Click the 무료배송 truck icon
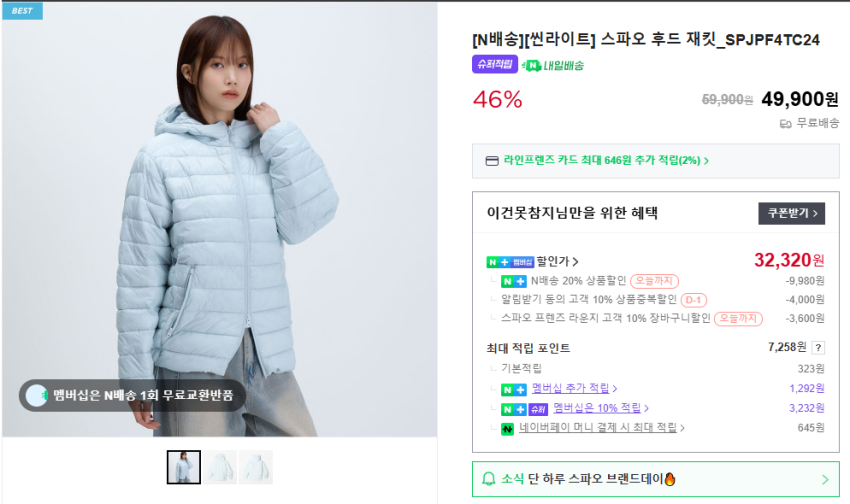Screen dimensions: 850x504 pyautogui.click(x=785, y=124)
